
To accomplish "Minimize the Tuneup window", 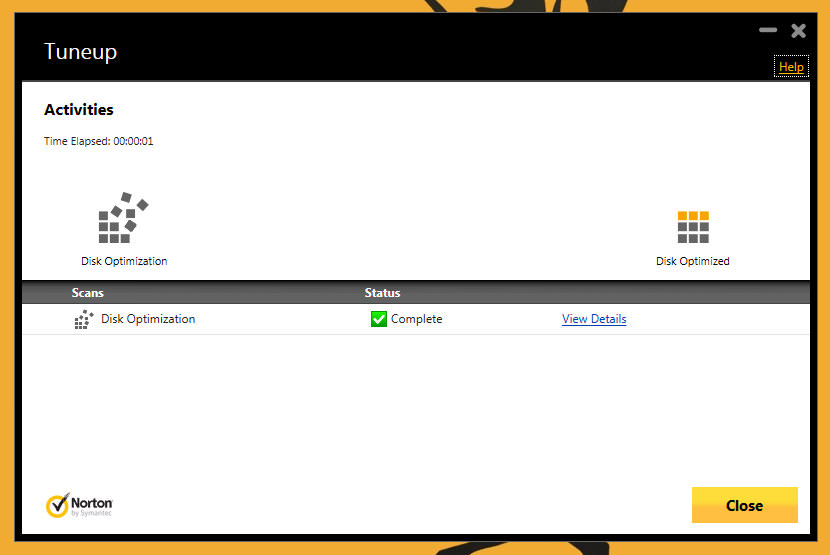I will click(768, 30).
